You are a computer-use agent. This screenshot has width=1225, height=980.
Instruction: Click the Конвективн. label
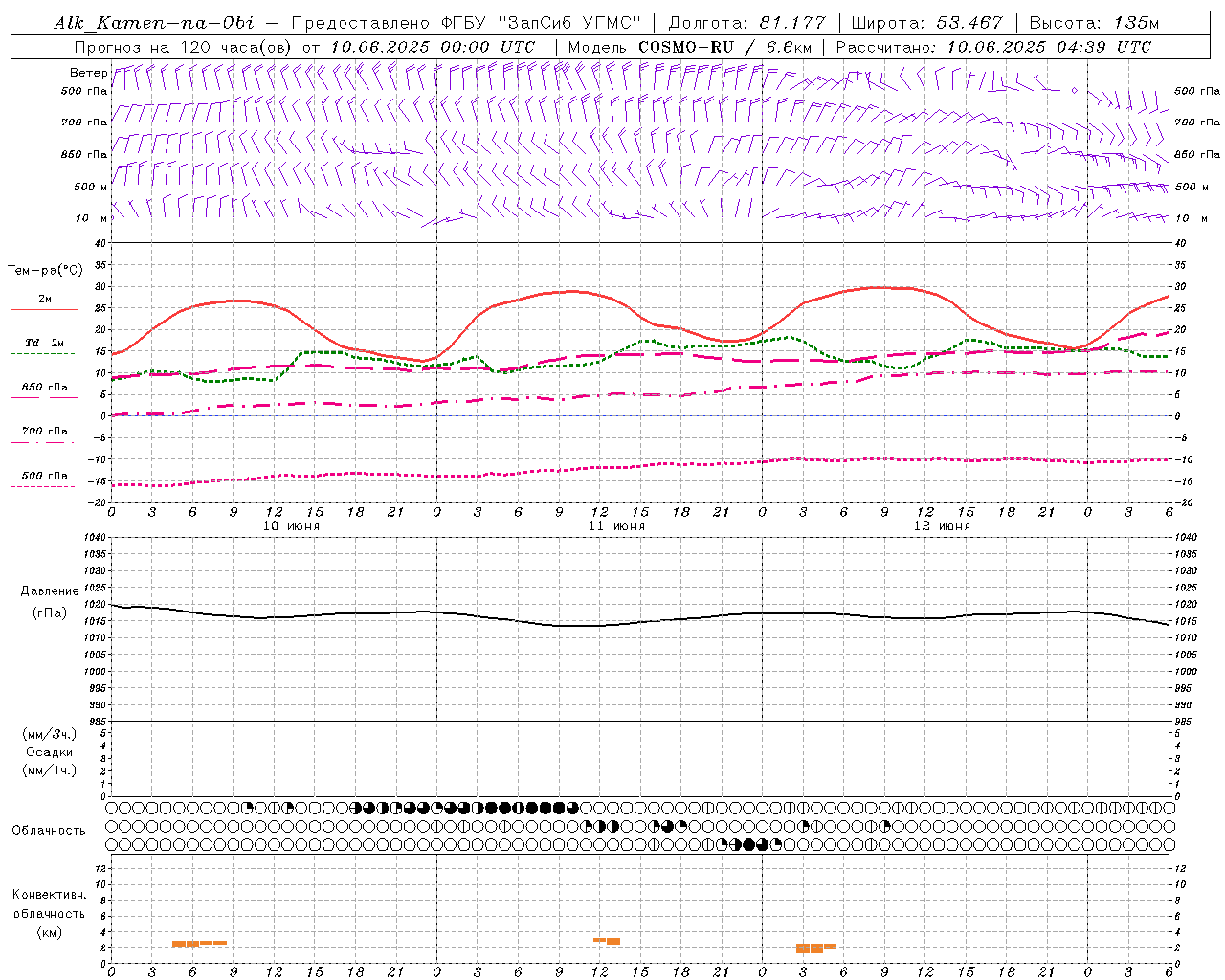click(50, 895)
